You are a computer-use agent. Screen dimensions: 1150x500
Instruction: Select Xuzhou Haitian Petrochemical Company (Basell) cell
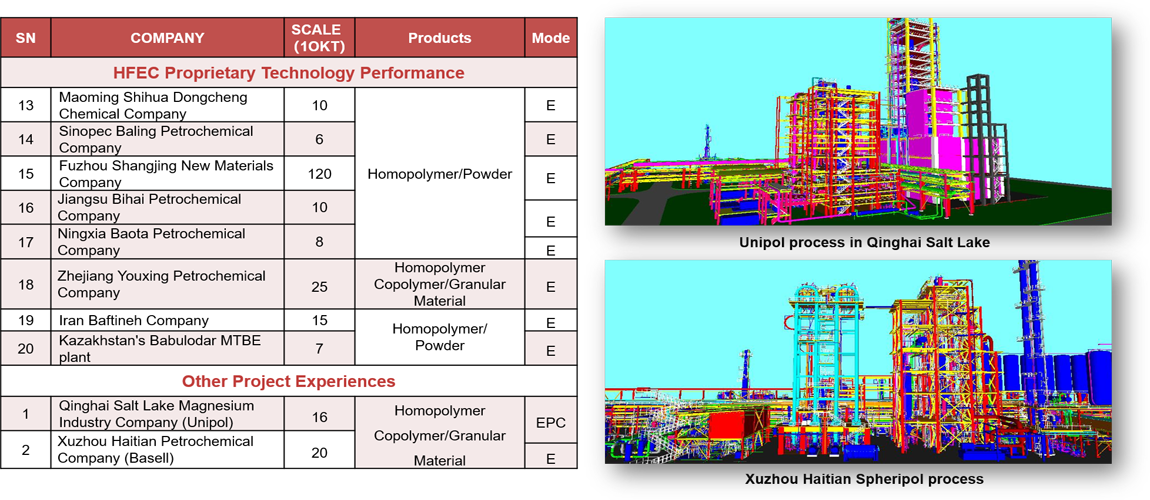[x=167, y=450]
